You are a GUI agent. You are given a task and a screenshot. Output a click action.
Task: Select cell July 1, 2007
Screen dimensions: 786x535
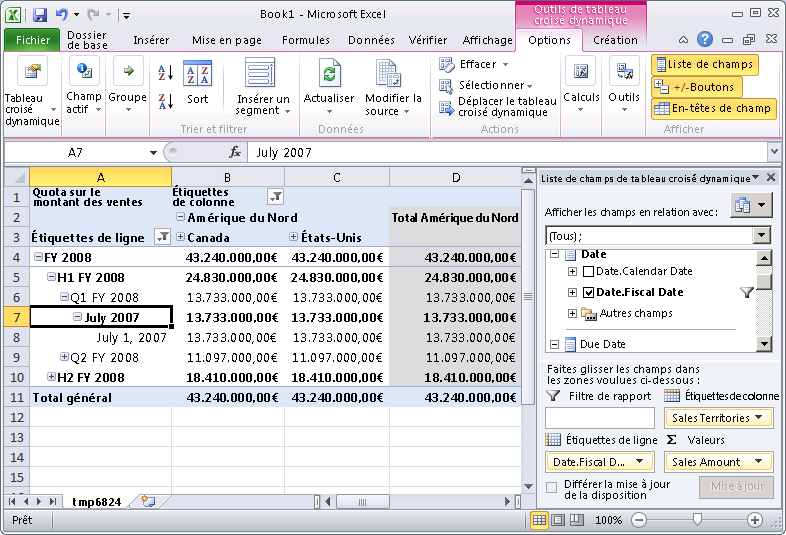pyautogui.click(x=100, y=337)
